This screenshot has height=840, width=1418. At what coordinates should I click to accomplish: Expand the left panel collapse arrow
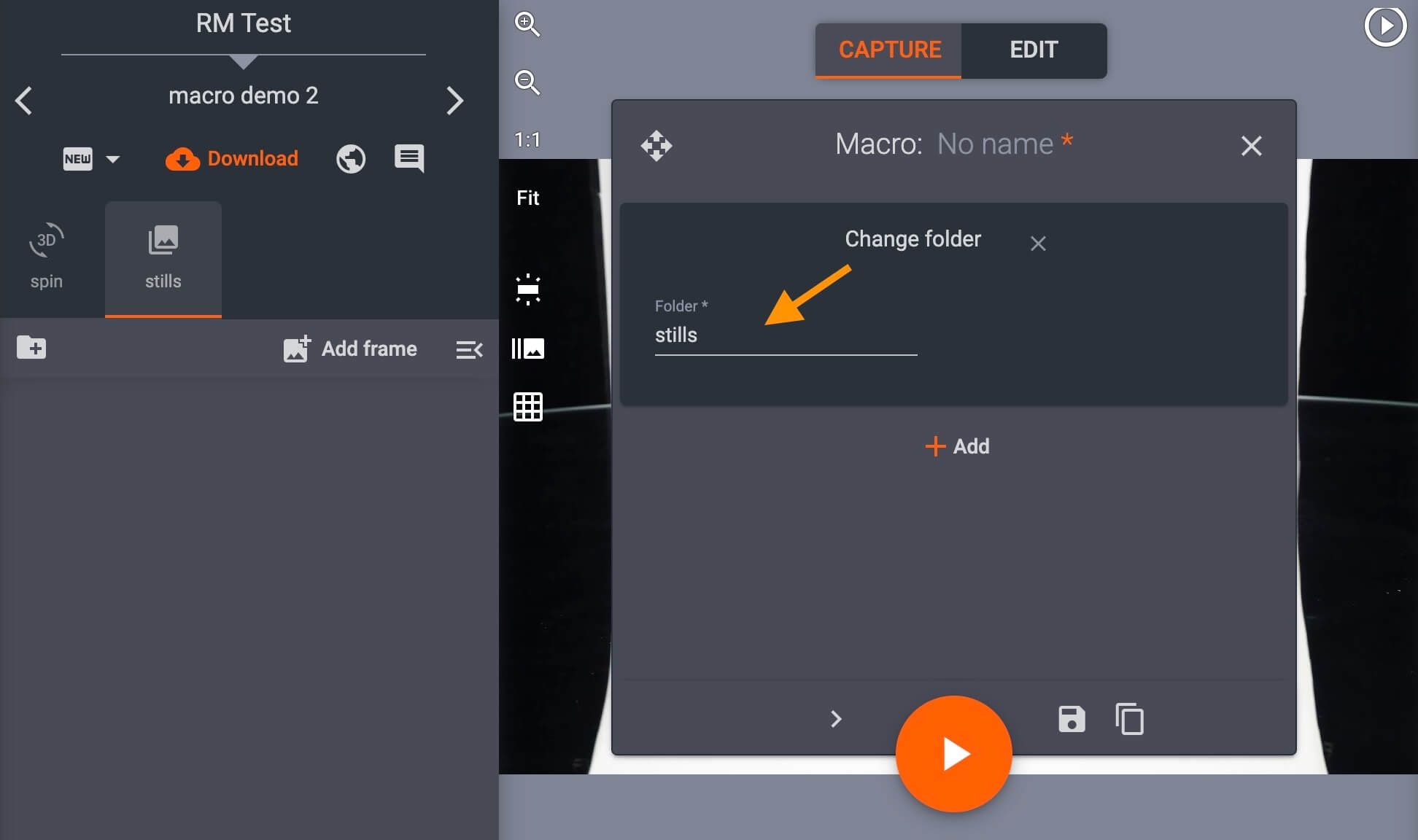[x=468, y=349]
